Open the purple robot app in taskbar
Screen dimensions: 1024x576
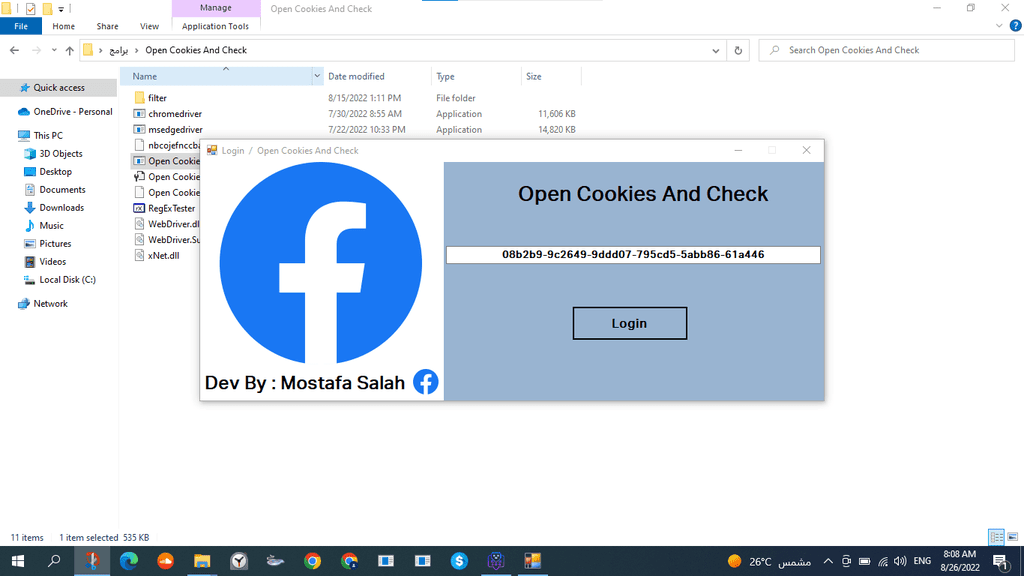point(496,561)
